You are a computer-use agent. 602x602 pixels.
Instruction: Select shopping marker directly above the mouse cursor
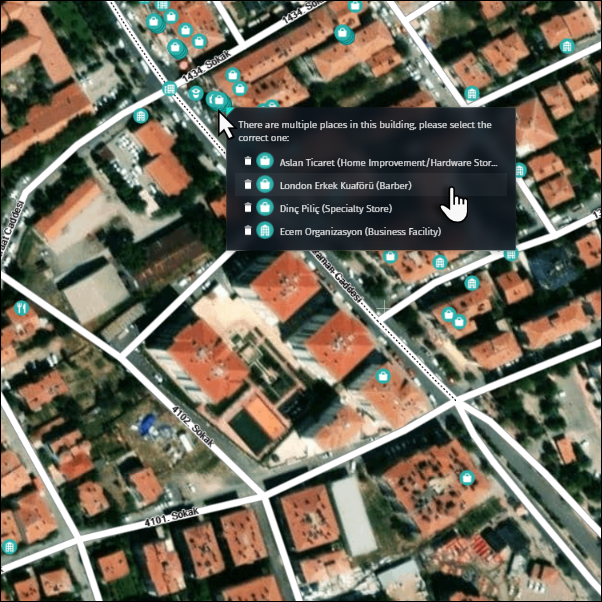click(x=219, y=101)
